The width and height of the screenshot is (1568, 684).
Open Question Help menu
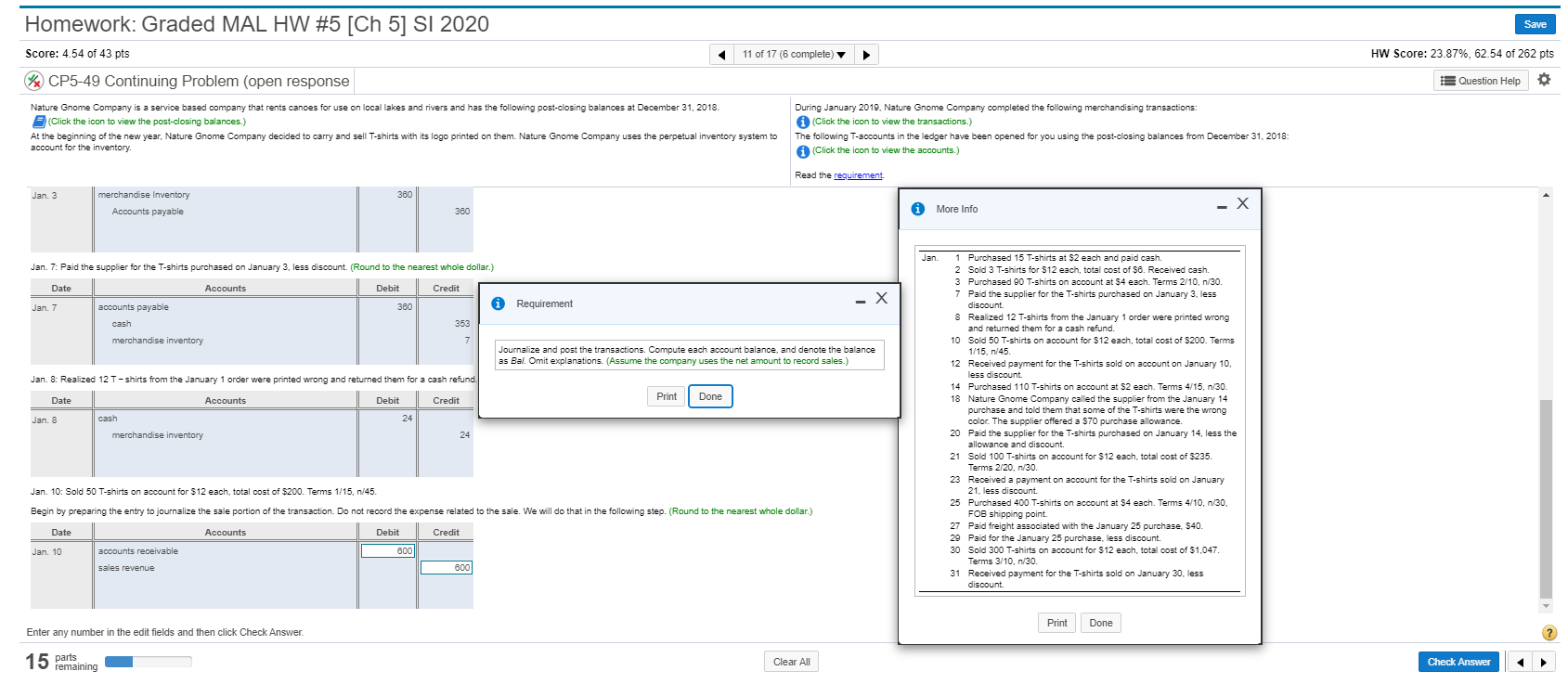[x=1481, y=81]
